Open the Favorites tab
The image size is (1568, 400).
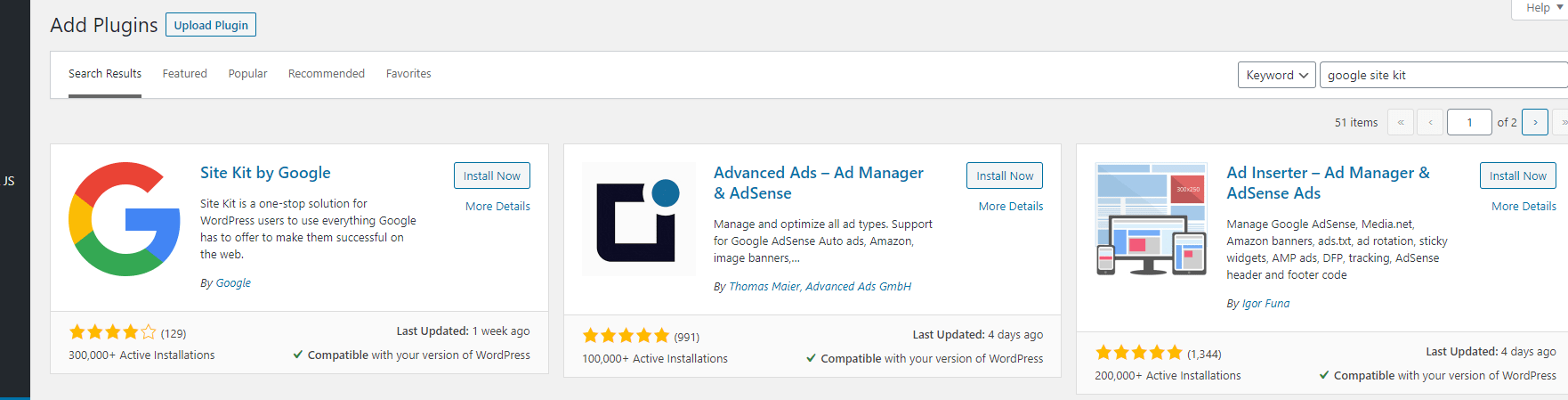(x=408, y=74)
